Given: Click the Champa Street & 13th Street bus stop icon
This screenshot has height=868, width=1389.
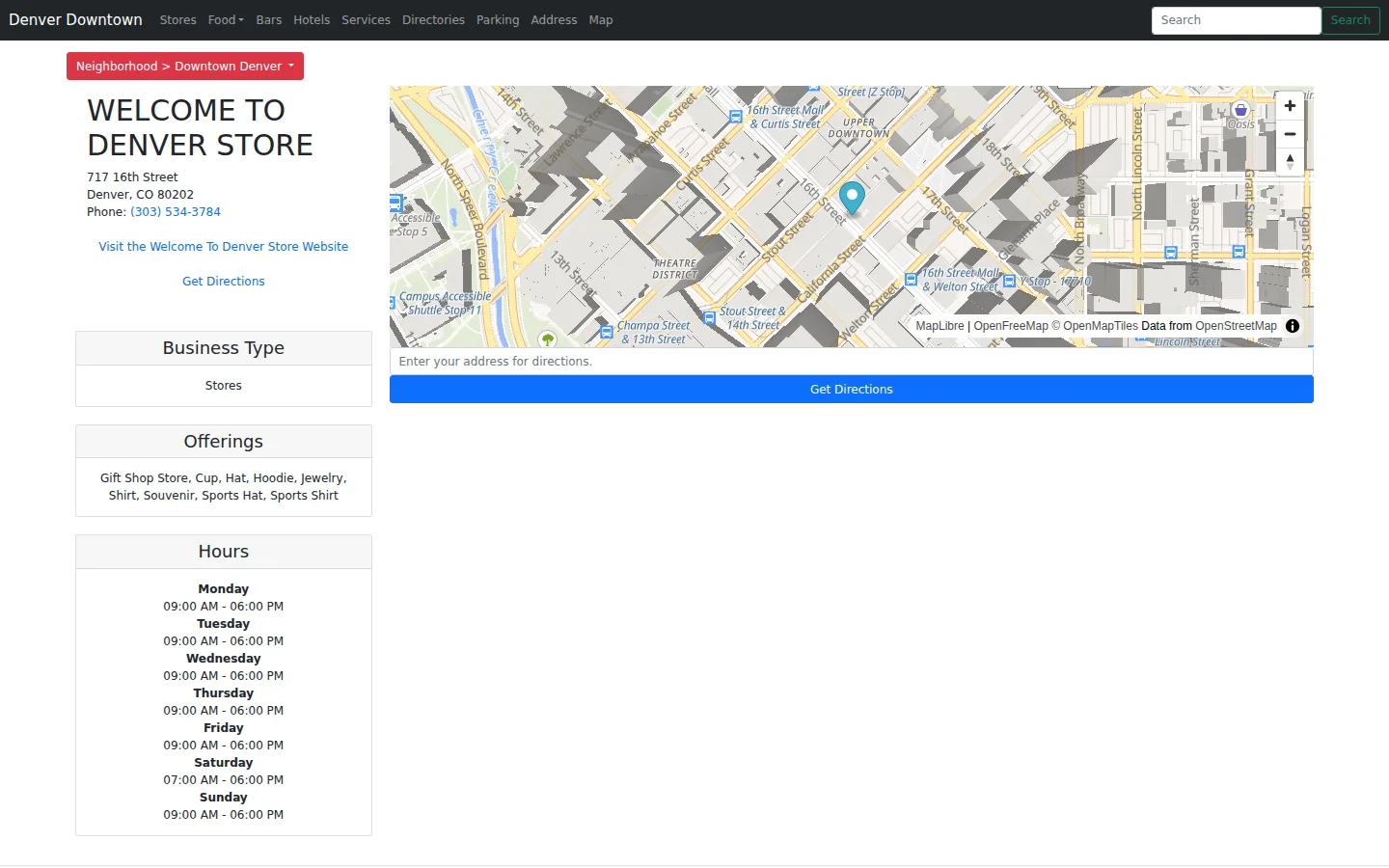Looking at the screenshot, I should [x=607, y=332].
